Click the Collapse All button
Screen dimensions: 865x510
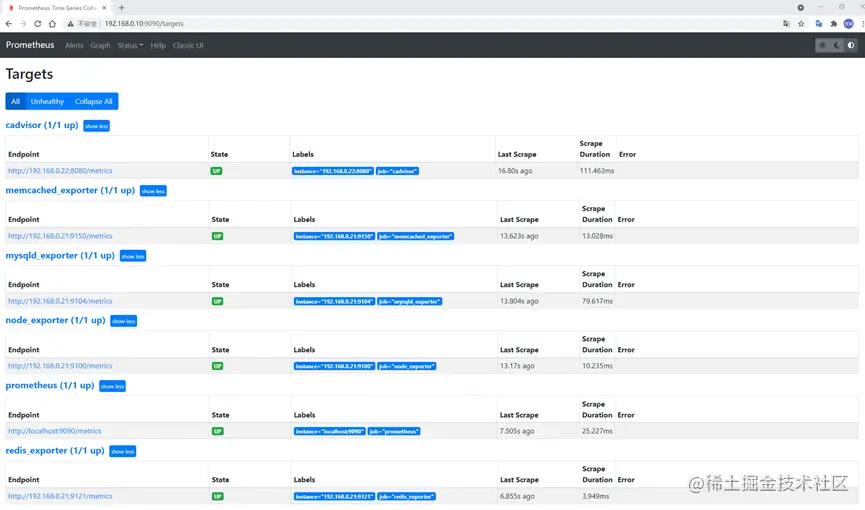point(93,101)
